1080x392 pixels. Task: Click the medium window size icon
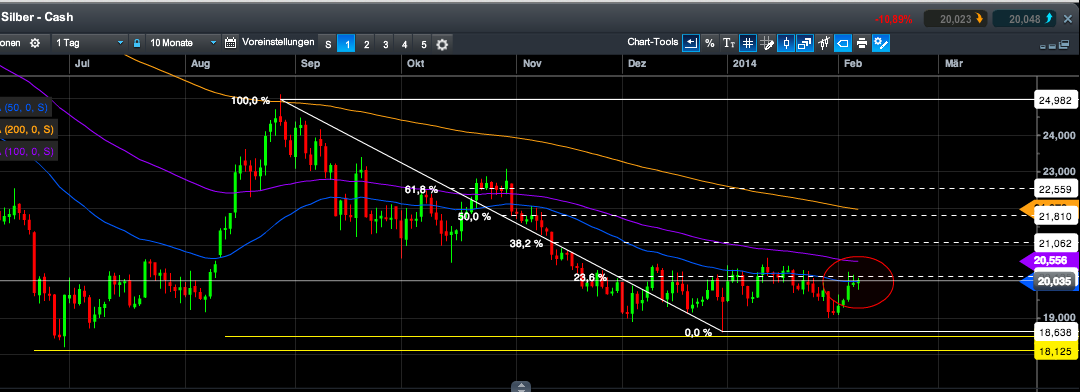(x=1052, y=46)
